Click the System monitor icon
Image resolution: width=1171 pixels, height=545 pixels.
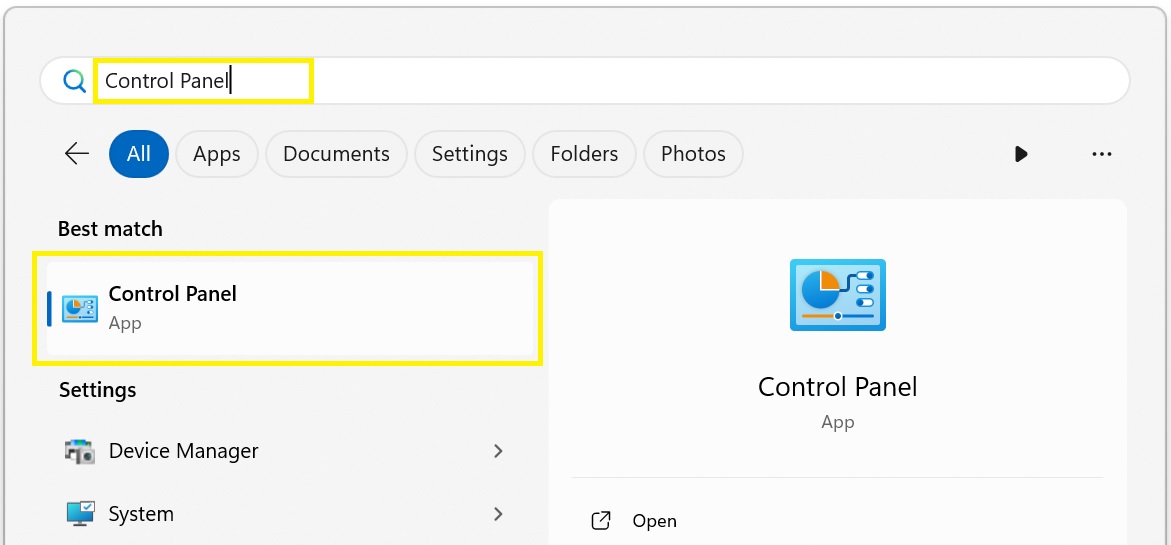[x=80, y=514]
